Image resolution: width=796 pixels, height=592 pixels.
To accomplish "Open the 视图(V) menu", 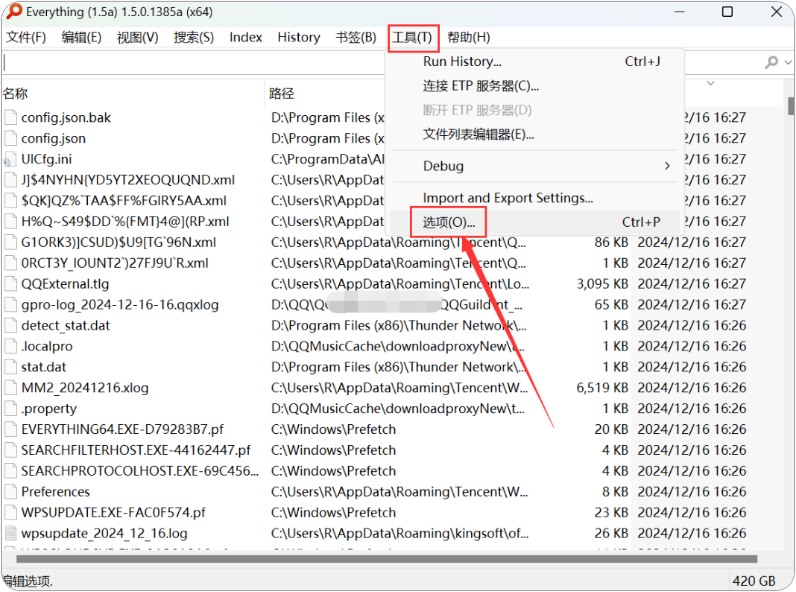I will pos(138,38).
